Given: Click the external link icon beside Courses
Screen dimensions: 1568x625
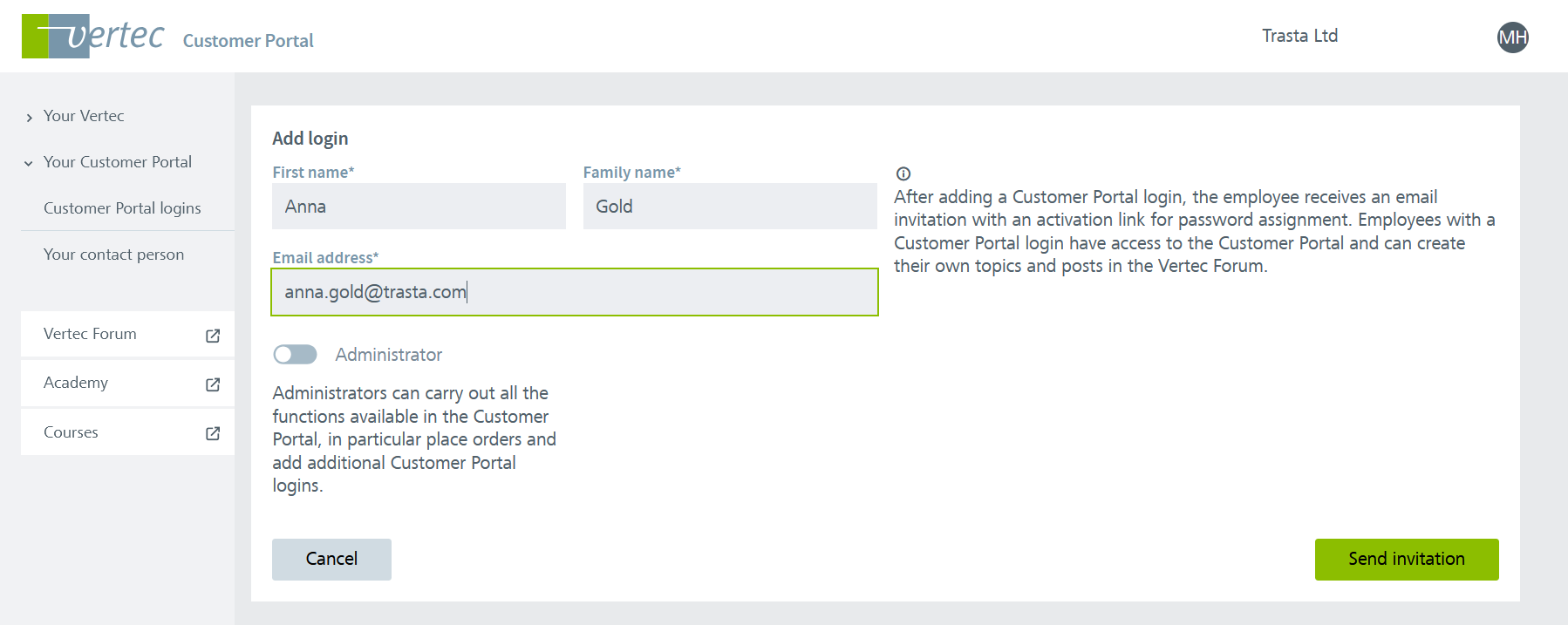Looking at the screenshot, I should coord(213,433).
